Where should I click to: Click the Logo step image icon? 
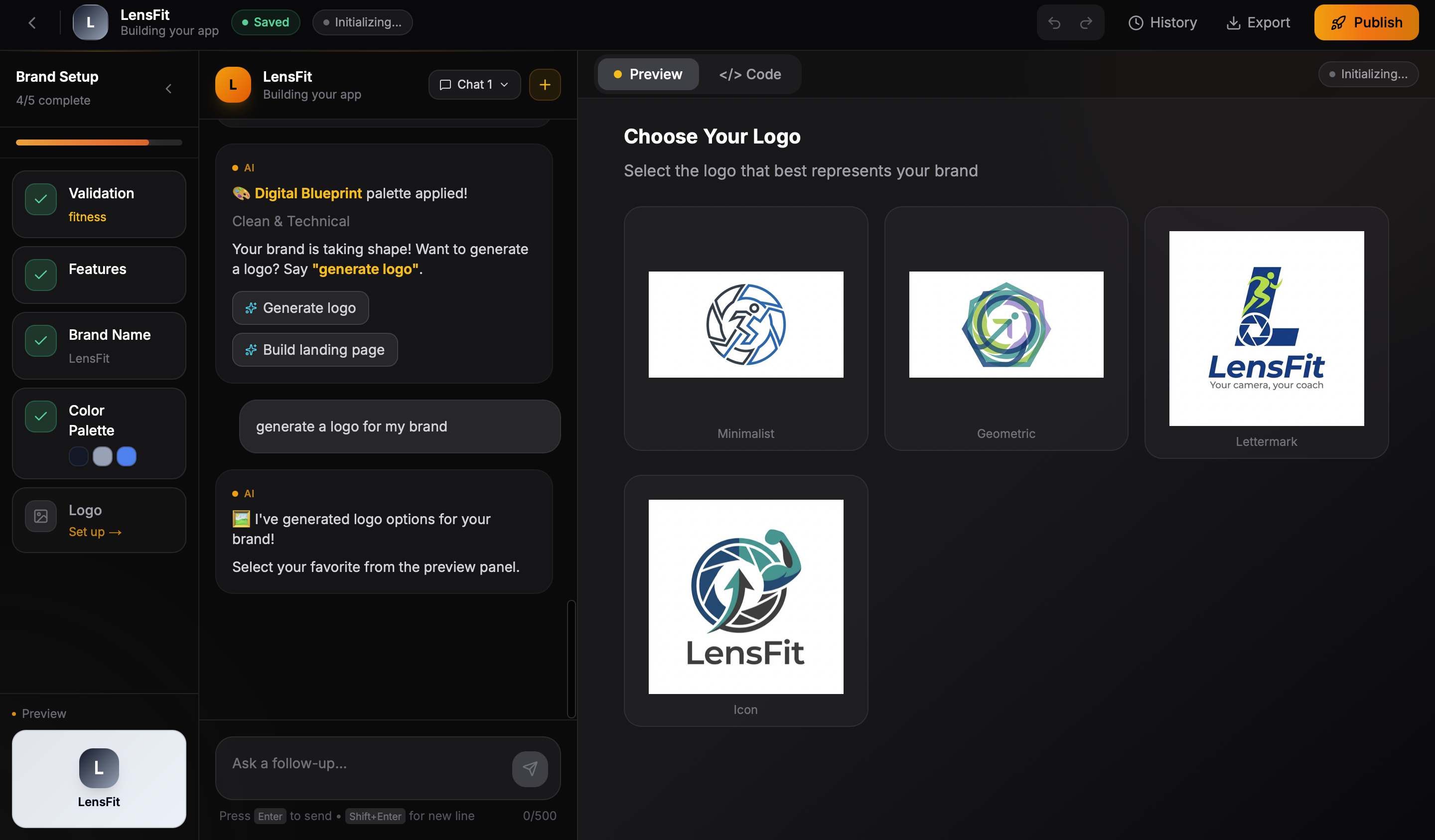pos(41,516)
